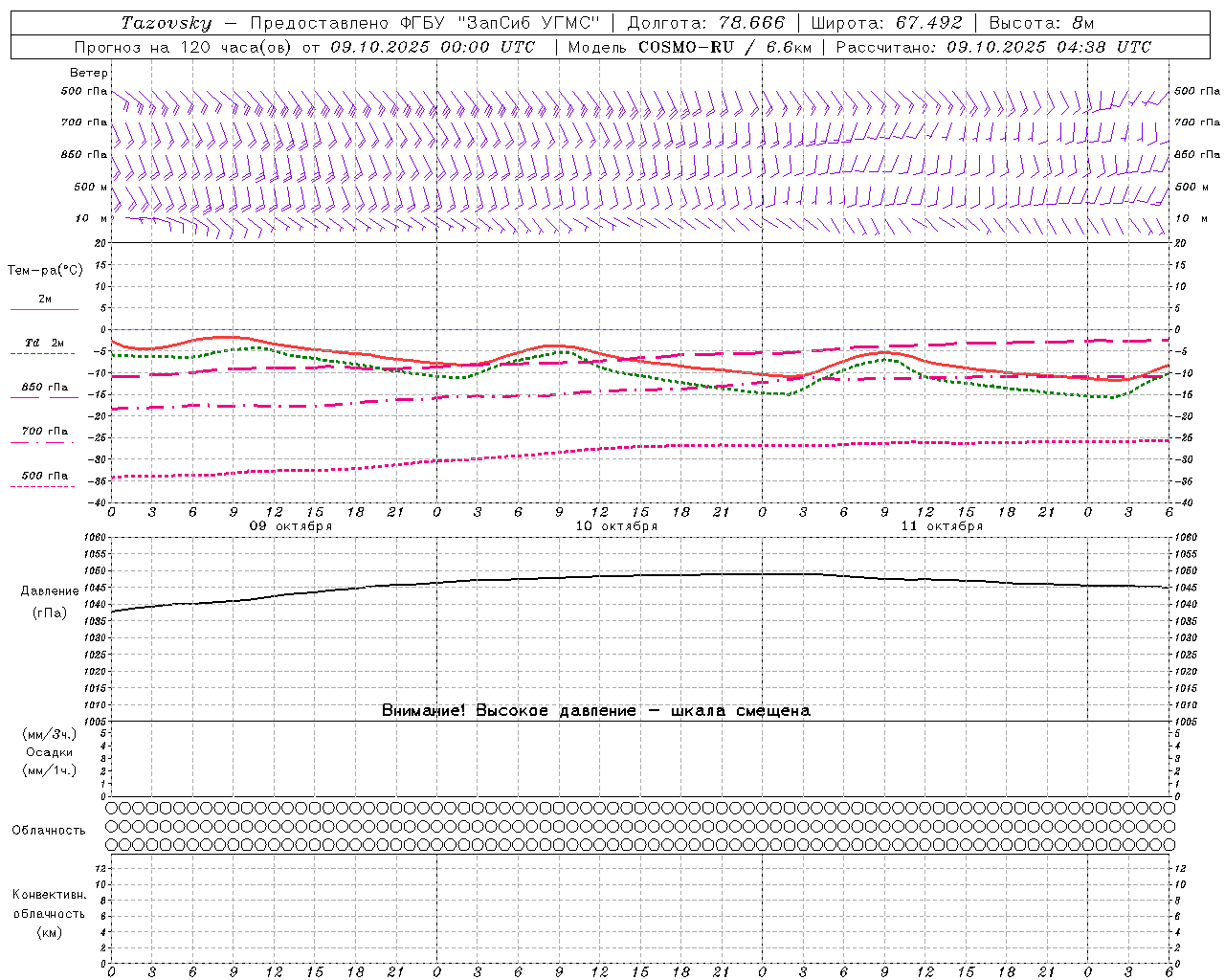Click the dashed line sample under 'Td 2м'
Image resolution: width=1225 pixels, height=980 pixels.
[42, 354]
